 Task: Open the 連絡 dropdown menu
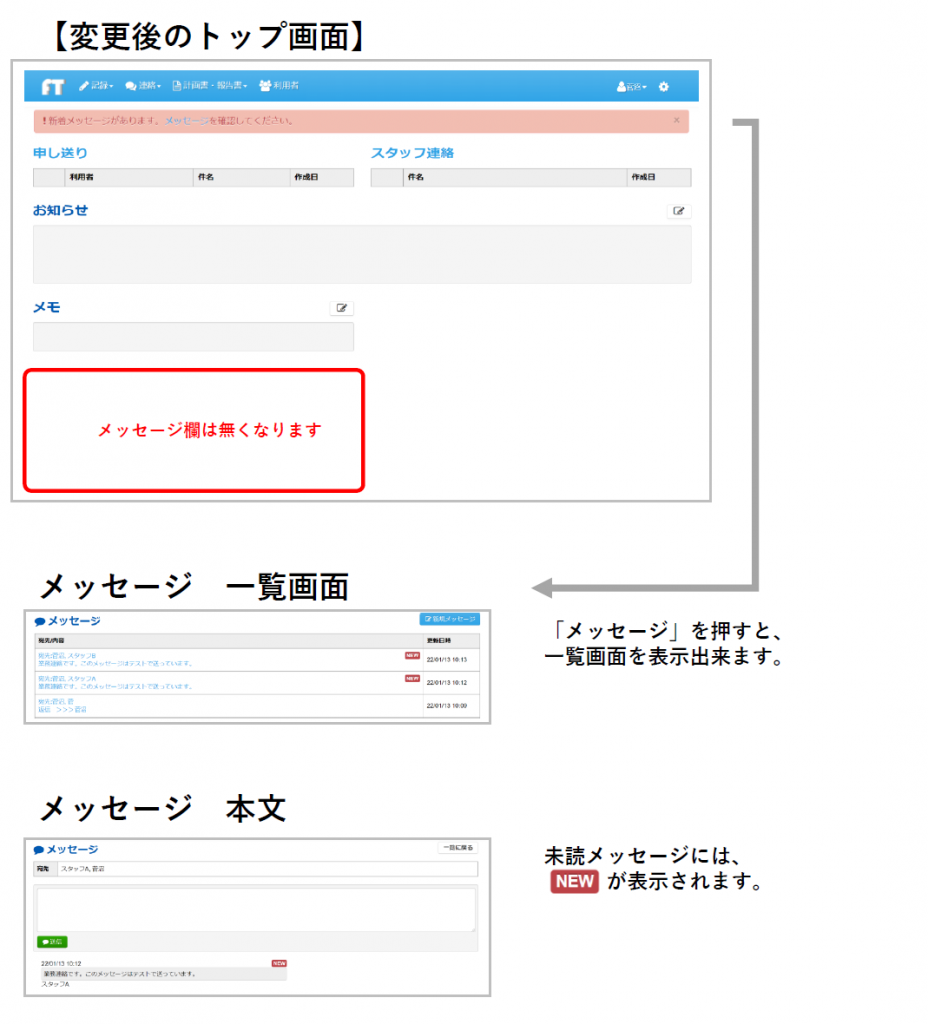(x=143, y=87)
